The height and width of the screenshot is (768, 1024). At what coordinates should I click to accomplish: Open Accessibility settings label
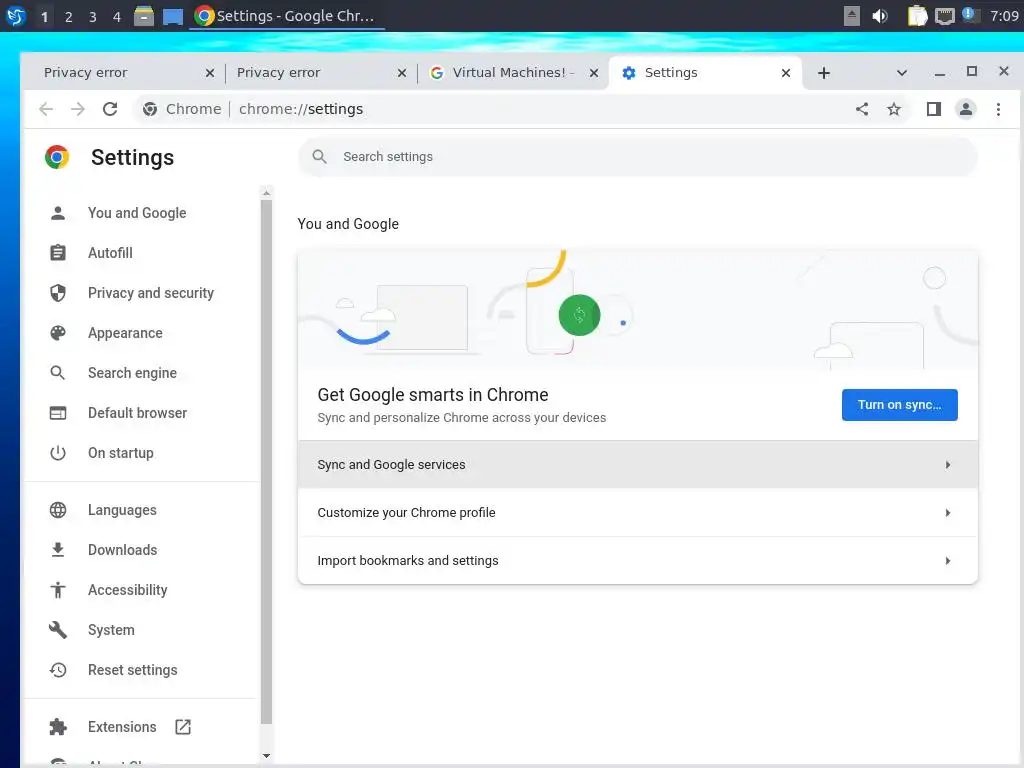tap(128, 590)
